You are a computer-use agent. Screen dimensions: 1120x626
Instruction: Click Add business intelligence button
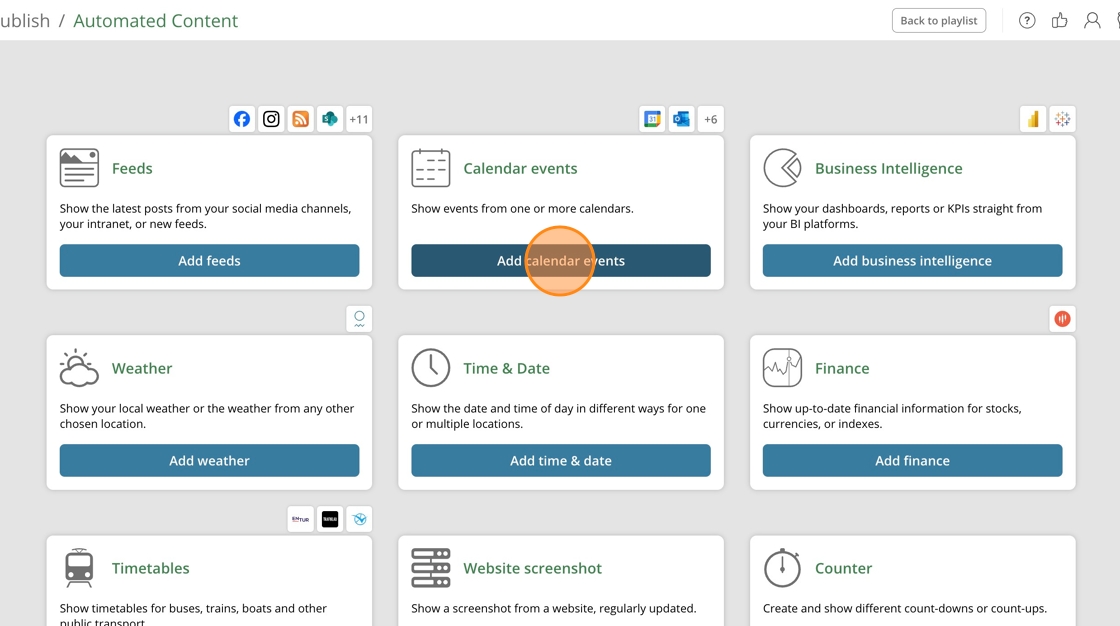pyautogui.click(x=912, y=261)
